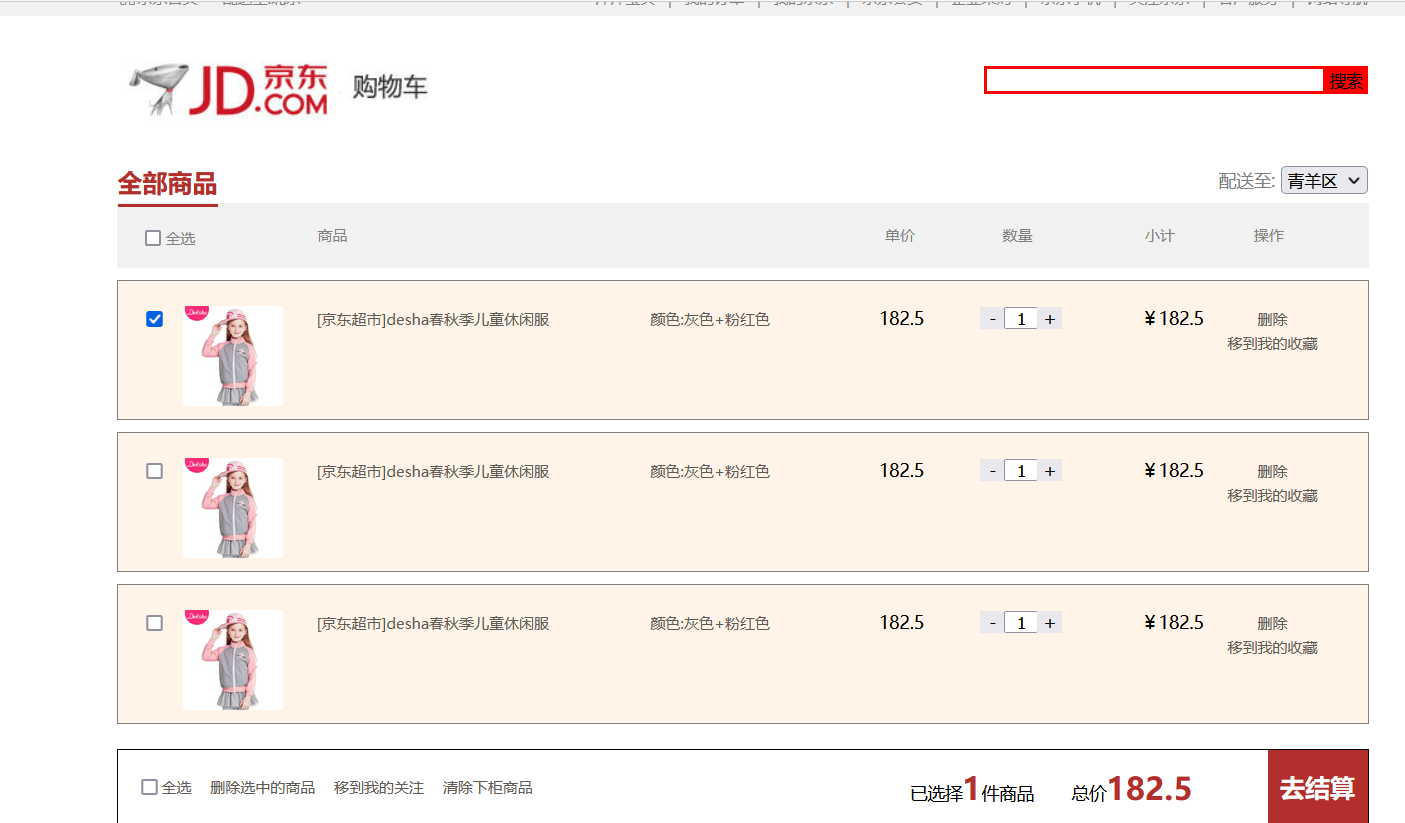
Task: Decrease quantity in the second product row
Action: (x=992, y=471)
